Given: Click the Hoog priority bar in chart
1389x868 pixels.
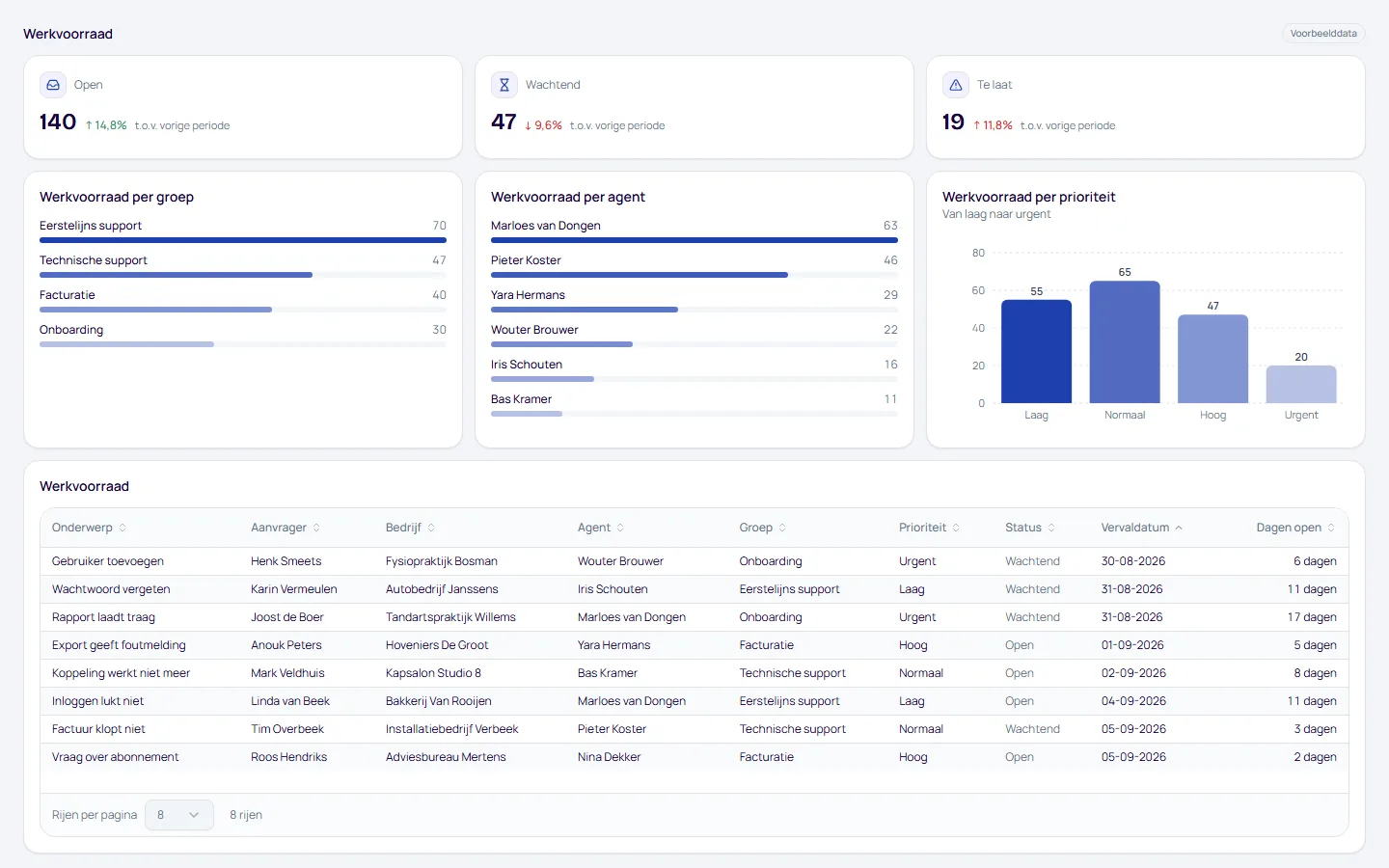Looking at the screenshot, I should click(1213, 359).
